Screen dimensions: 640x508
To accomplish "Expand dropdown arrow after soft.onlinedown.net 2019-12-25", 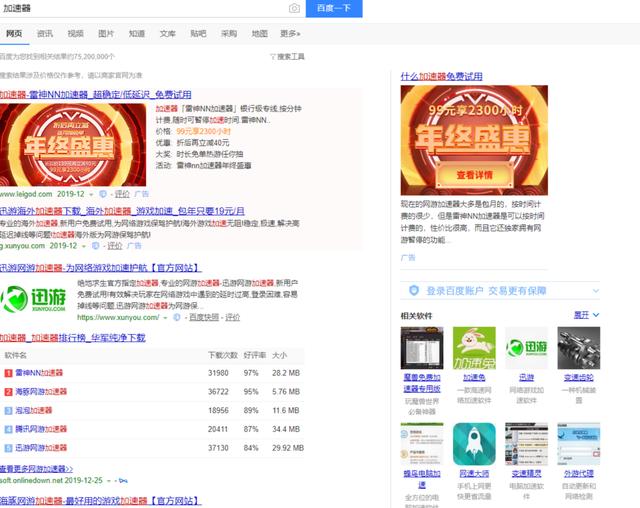I will click(x=109, y=481).
